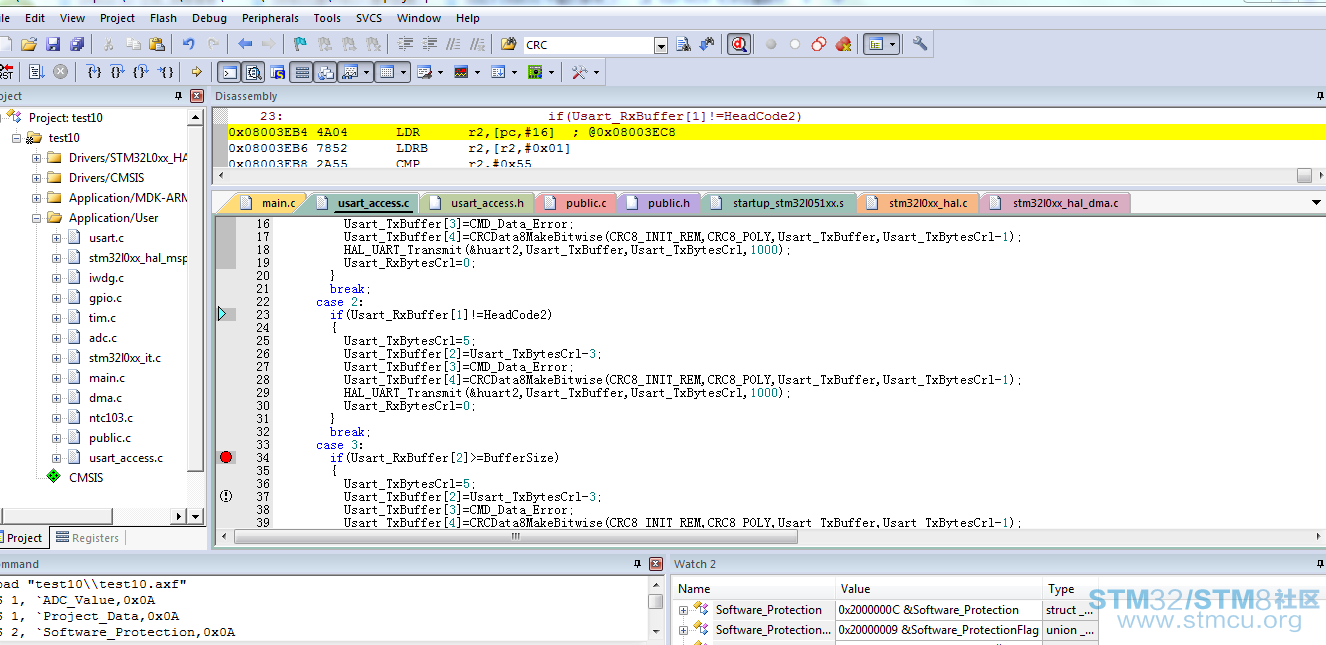
Task: Step into the code with the Step icon
Action: [x=94, y=72]
